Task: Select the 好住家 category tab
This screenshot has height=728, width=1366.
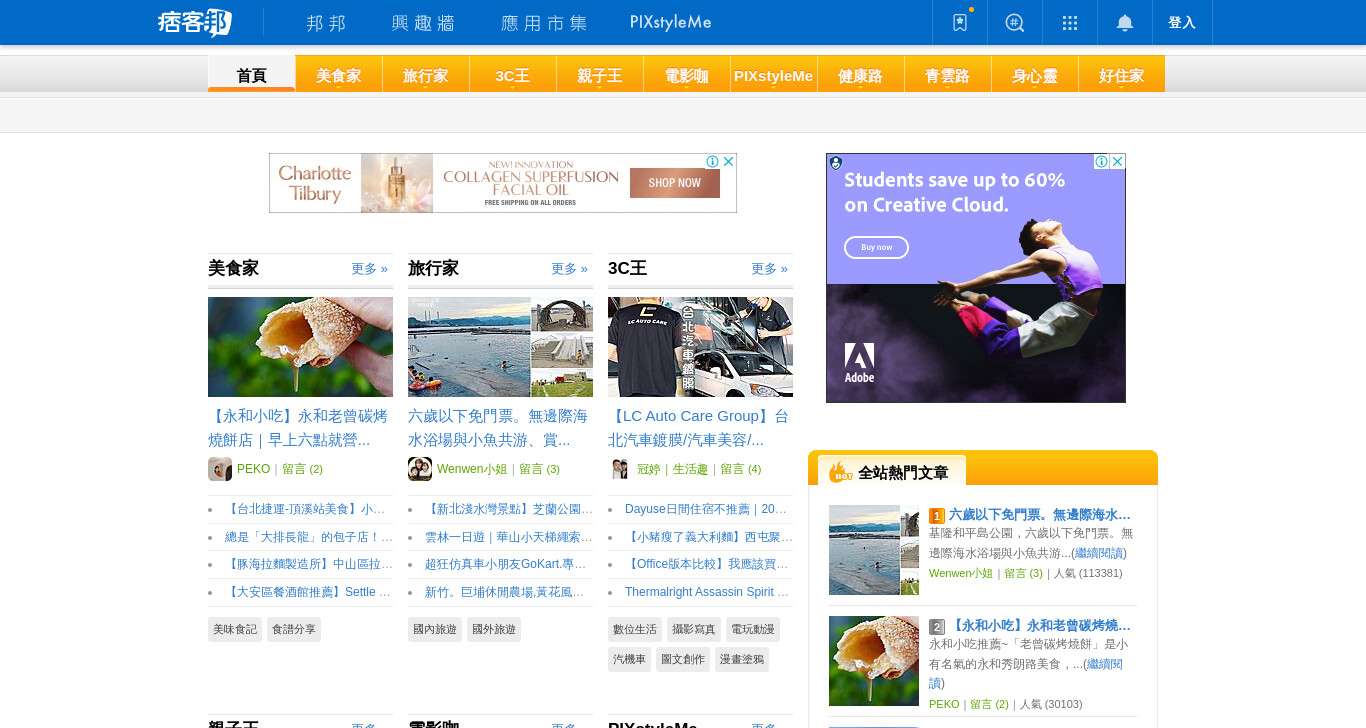Action: click(1121, 74)
